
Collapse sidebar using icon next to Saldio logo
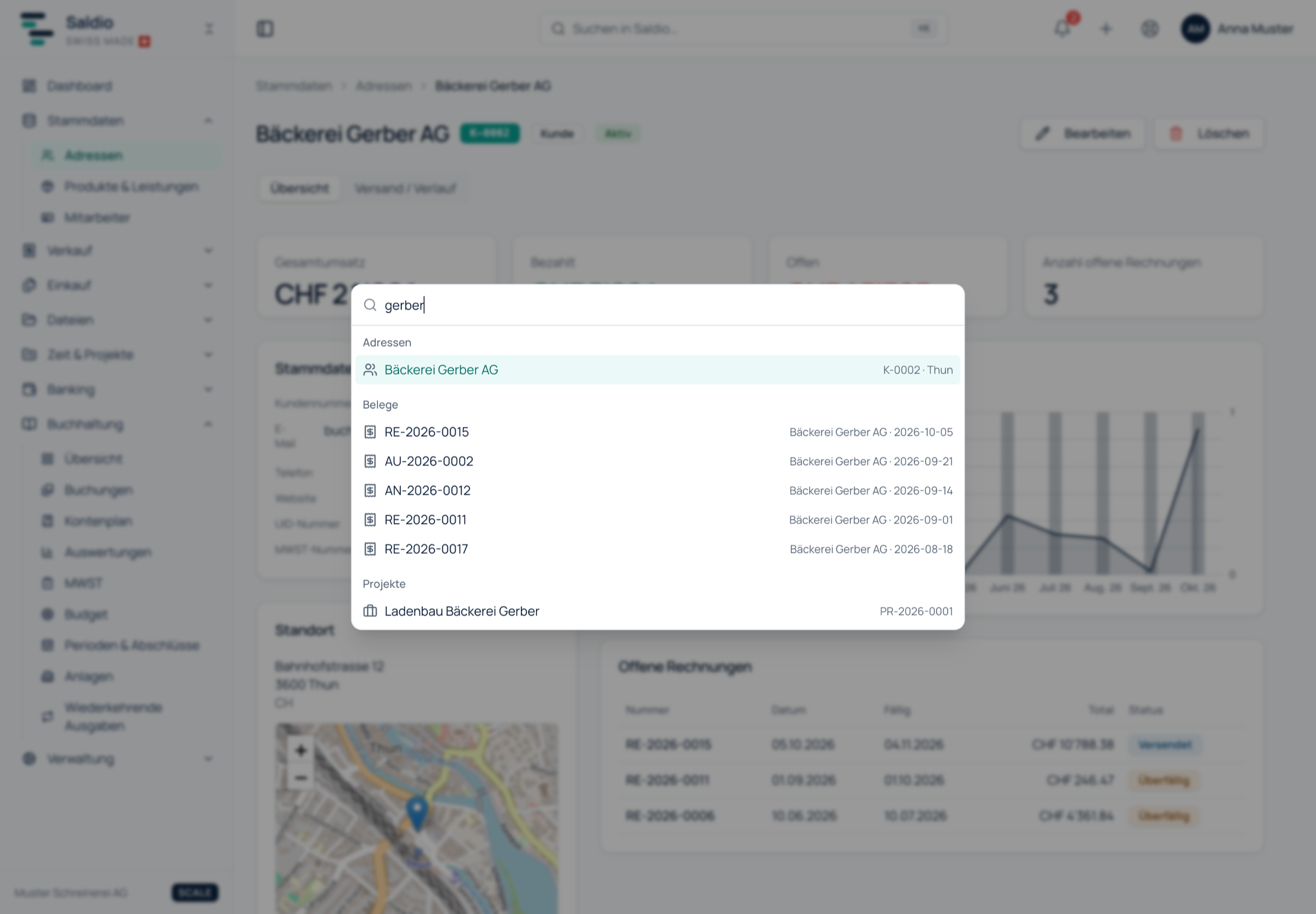pos(209,29)
